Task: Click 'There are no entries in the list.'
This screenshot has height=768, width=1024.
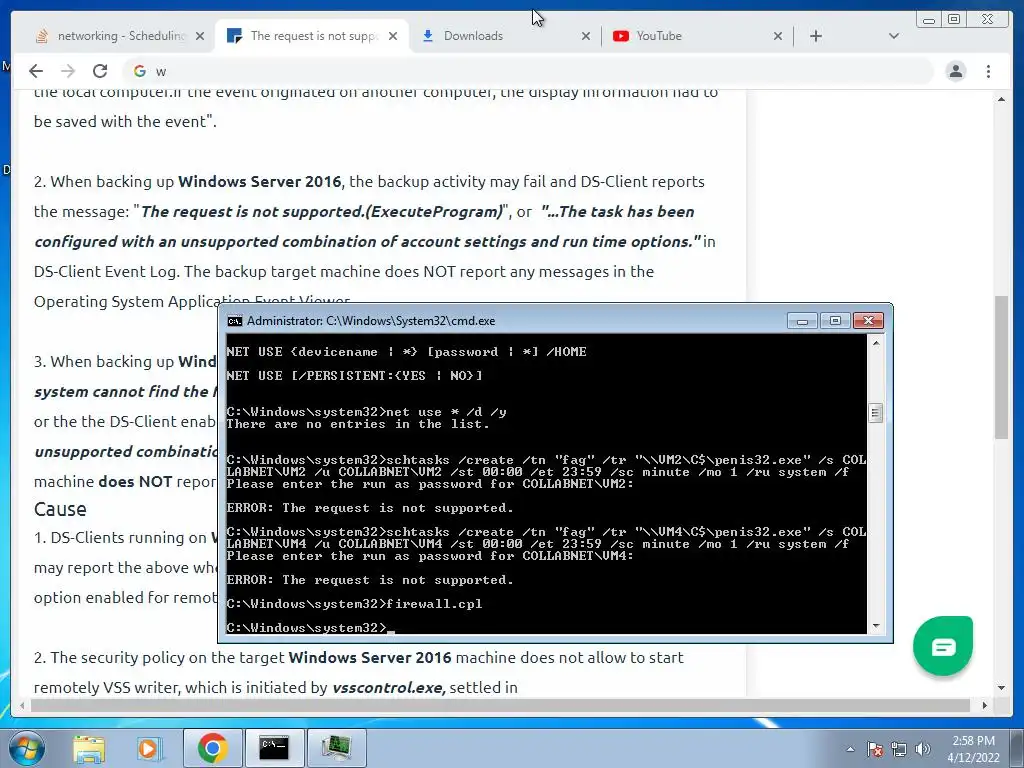Action: pyautogui.click(x=358, y=424)
